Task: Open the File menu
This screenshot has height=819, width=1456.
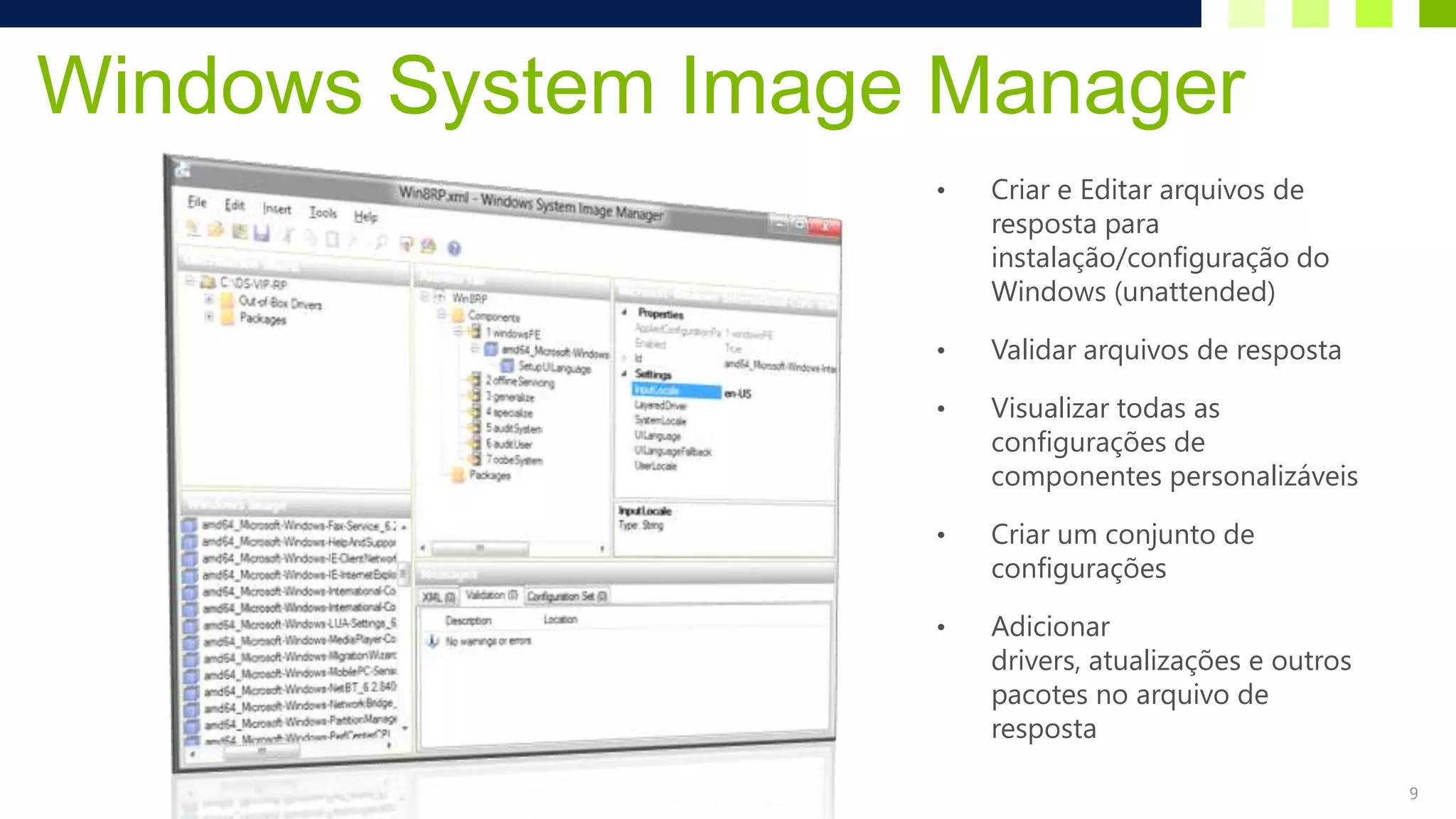Action: click(x=197, y=202)
